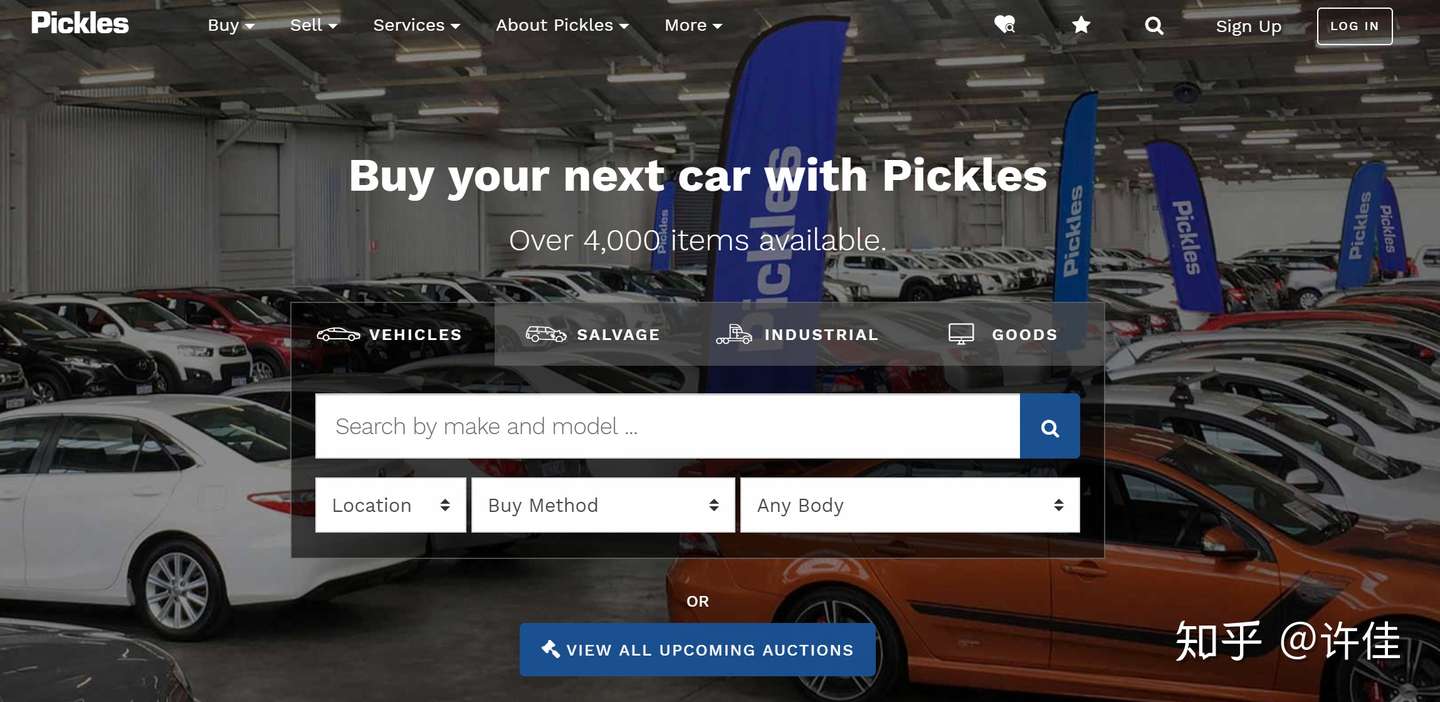
Task: Open the Buy Method dropdown
Action: pos(603,505)
